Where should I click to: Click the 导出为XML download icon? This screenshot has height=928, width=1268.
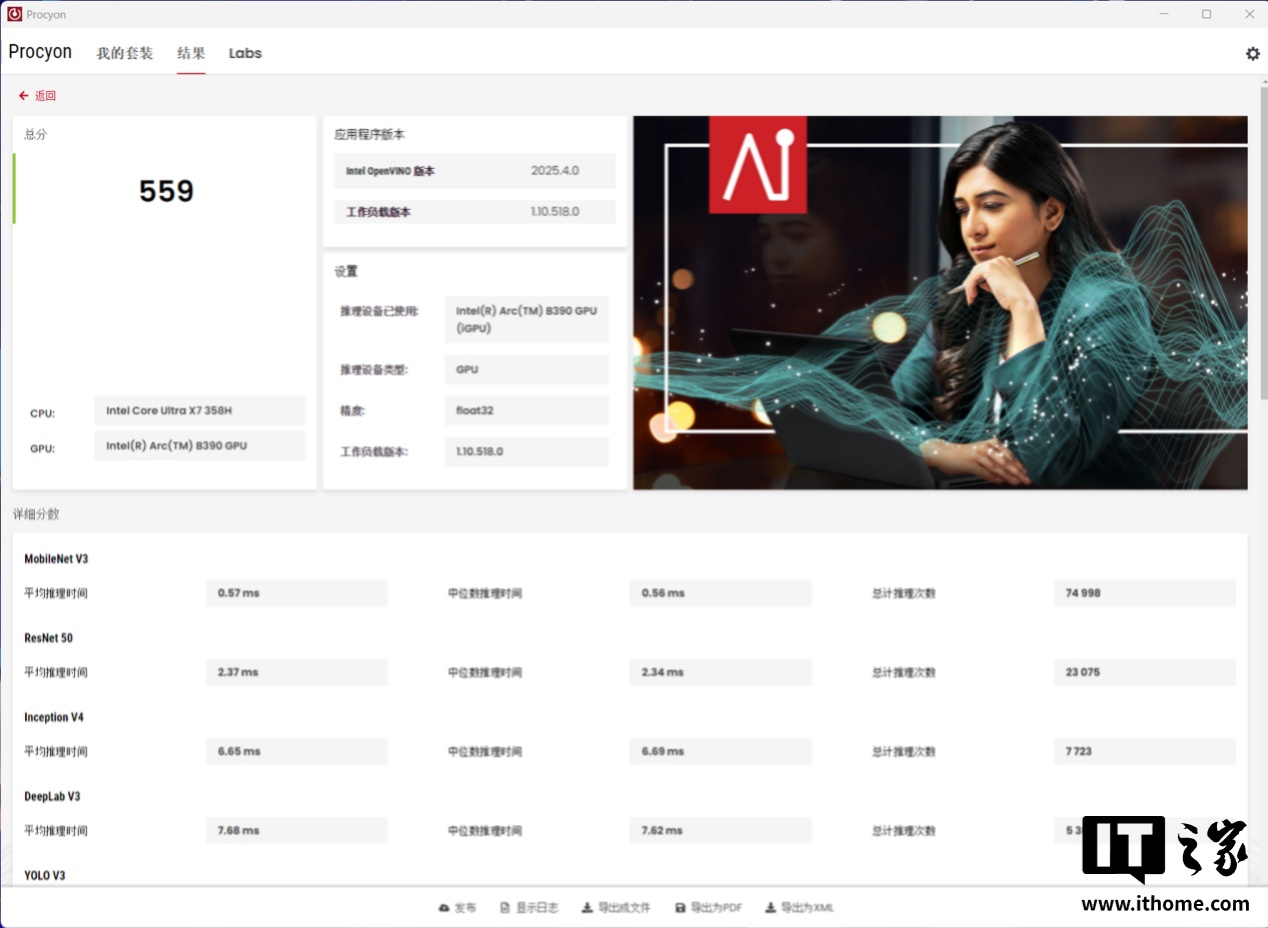(x=770, y=908)
